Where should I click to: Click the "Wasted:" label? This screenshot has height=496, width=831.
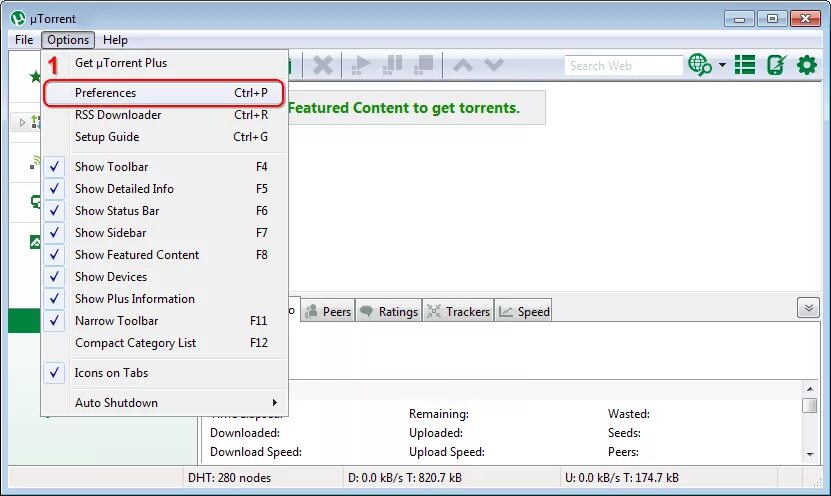pos(629,414)
